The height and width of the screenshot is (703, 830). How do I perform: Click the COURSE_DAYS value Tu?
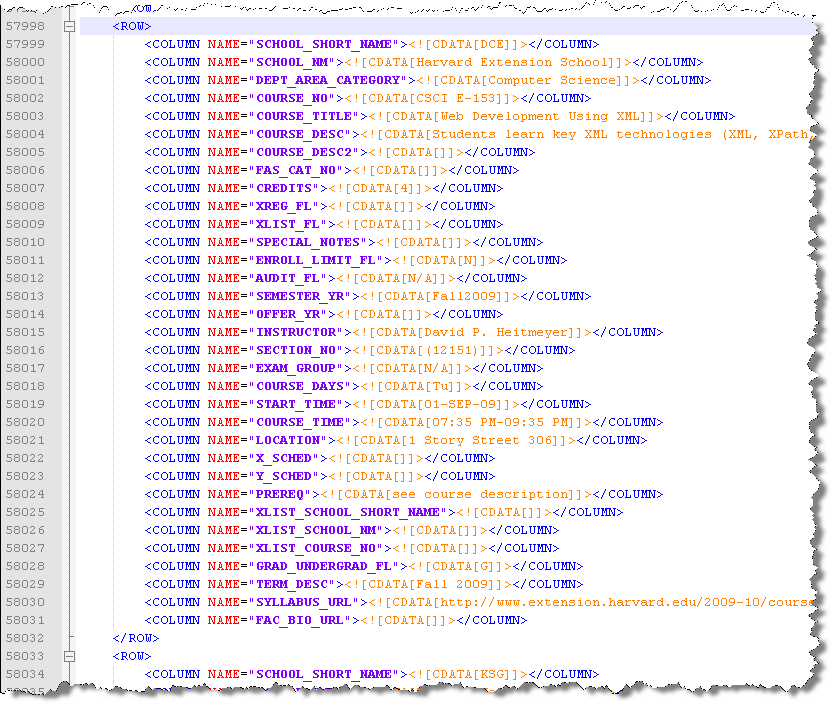(441, 386)
